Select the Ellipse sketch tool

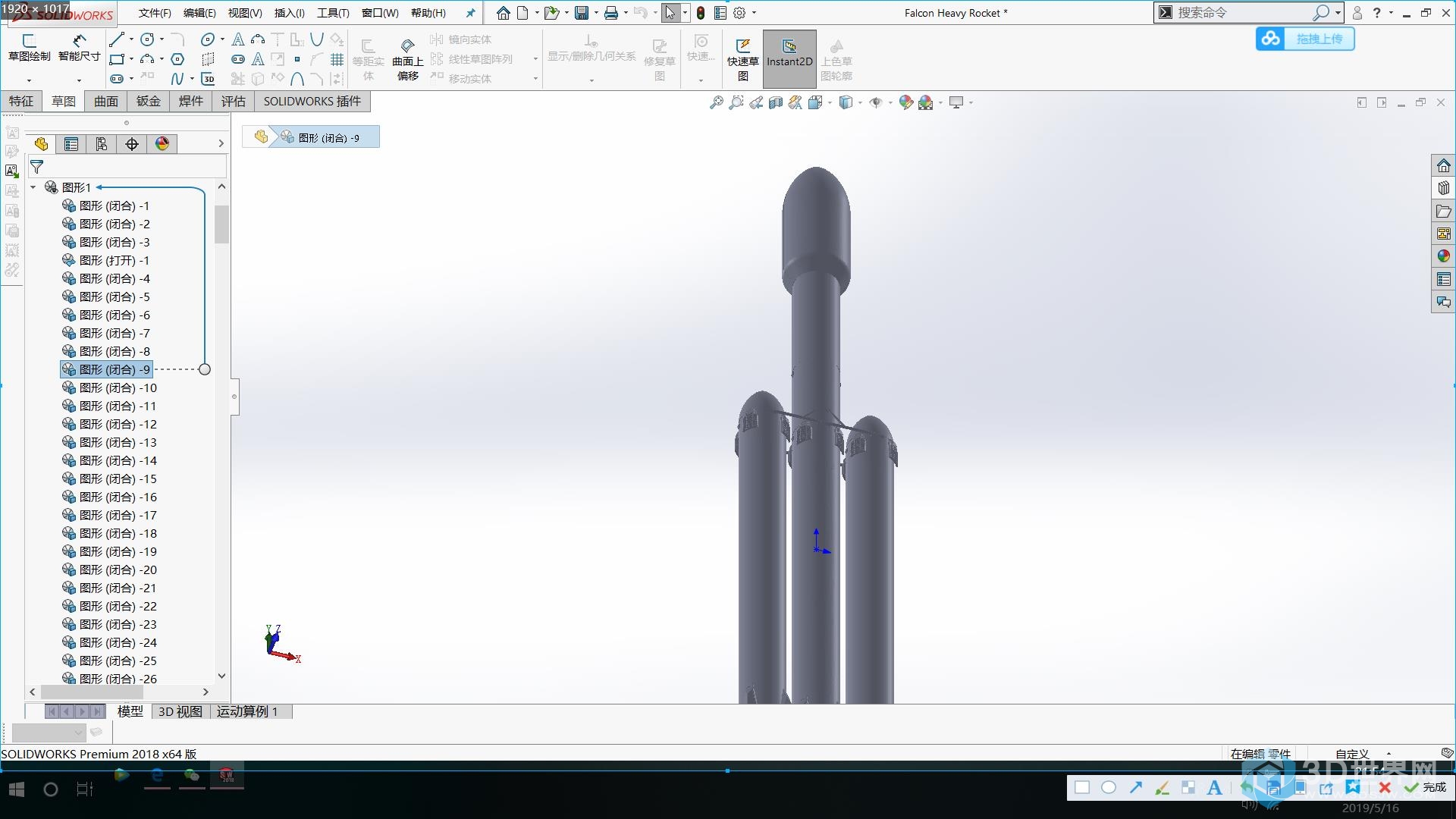click(207, 39)
